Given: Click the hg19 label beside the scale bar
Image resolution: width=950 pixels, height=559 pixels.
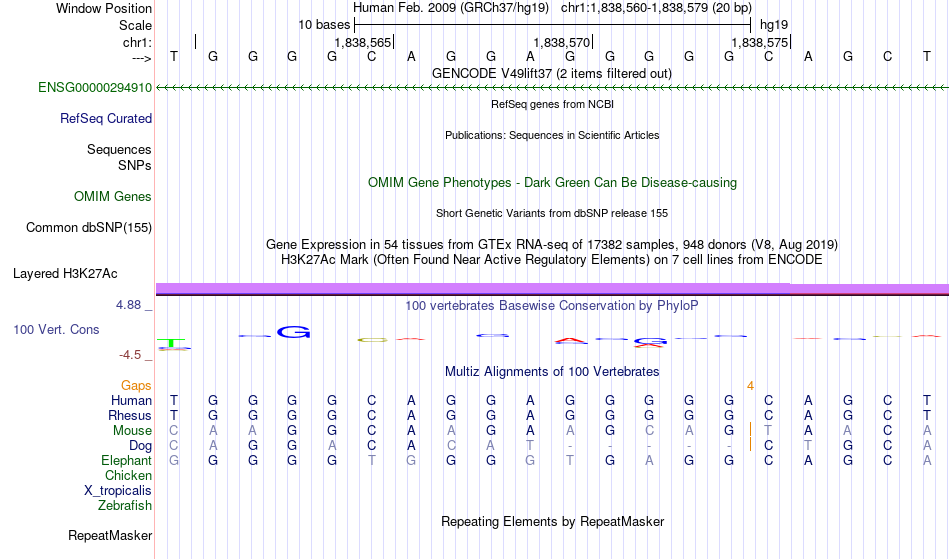Looking at the screenshot, I should pyautogui.click(x=774, y=25).
